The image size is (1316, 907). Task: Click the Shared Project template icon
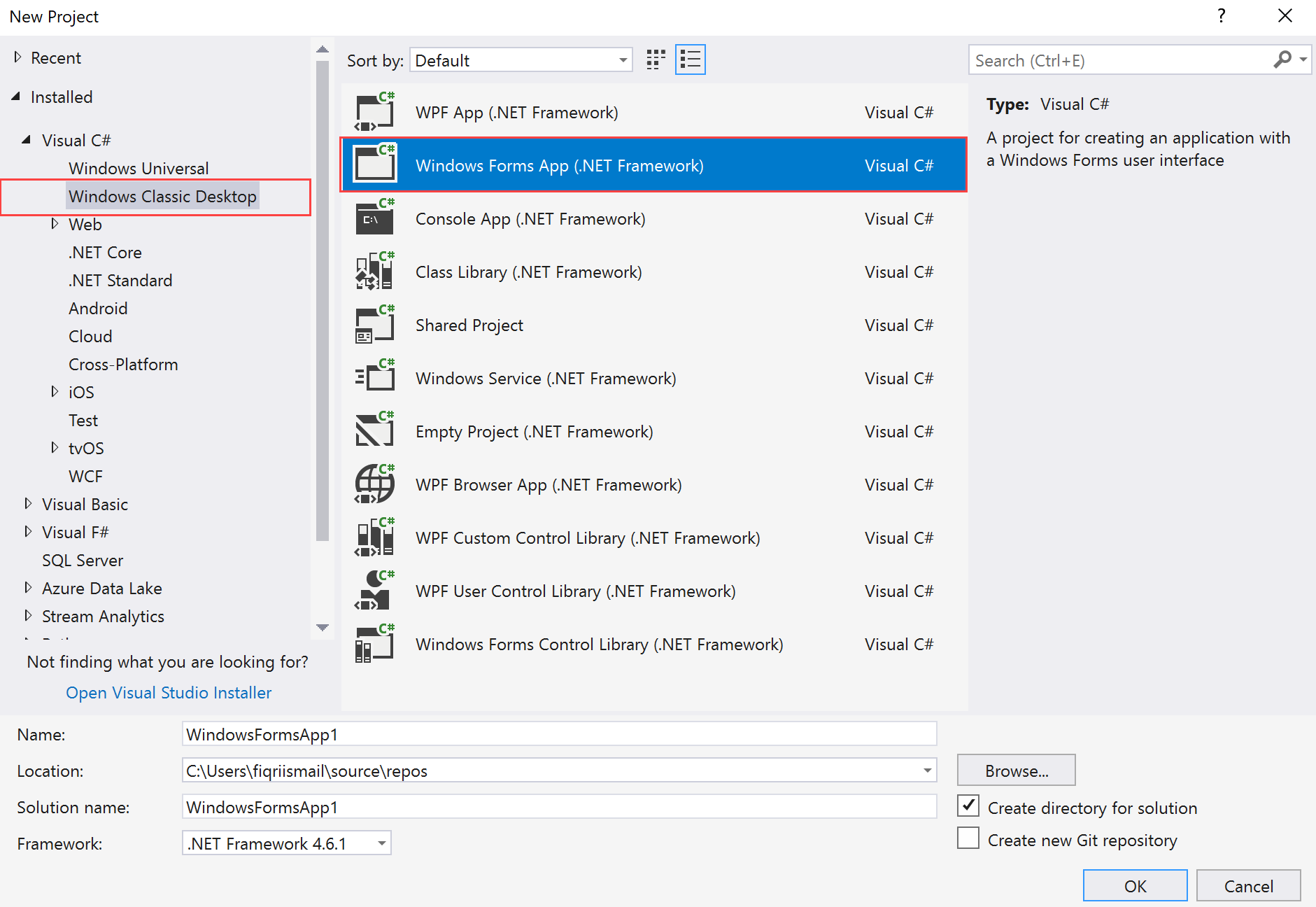click(x=375, y=325)
